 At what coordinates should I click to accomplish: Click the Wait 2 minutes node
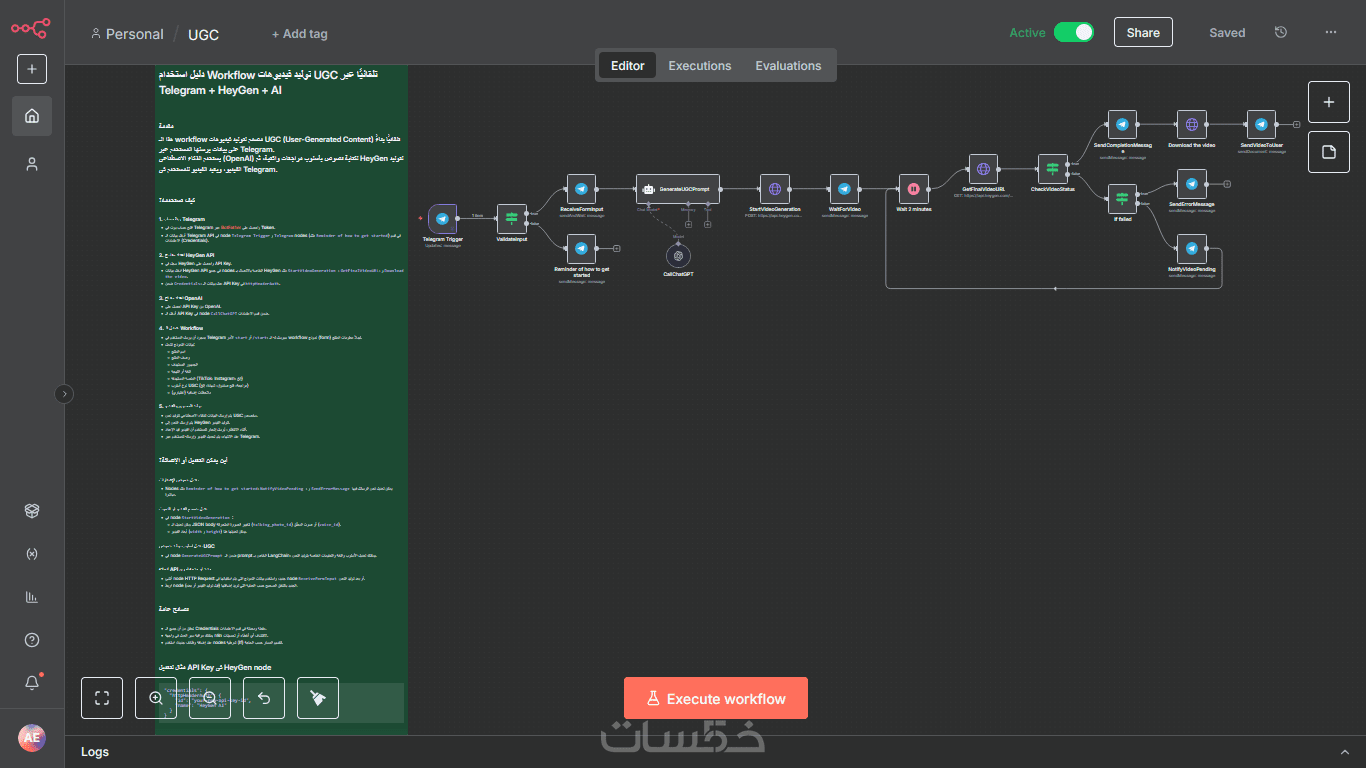point(913,189)
